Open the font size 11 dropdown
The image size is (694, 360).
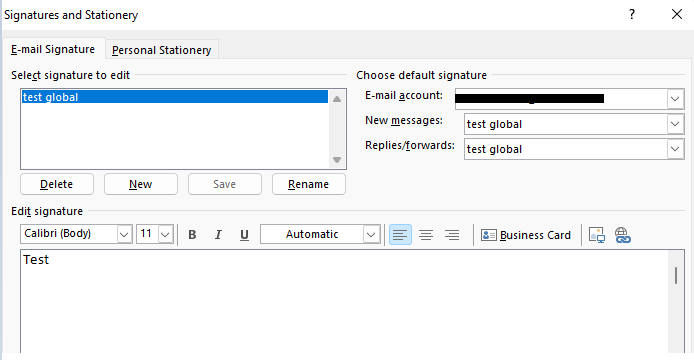165,234
